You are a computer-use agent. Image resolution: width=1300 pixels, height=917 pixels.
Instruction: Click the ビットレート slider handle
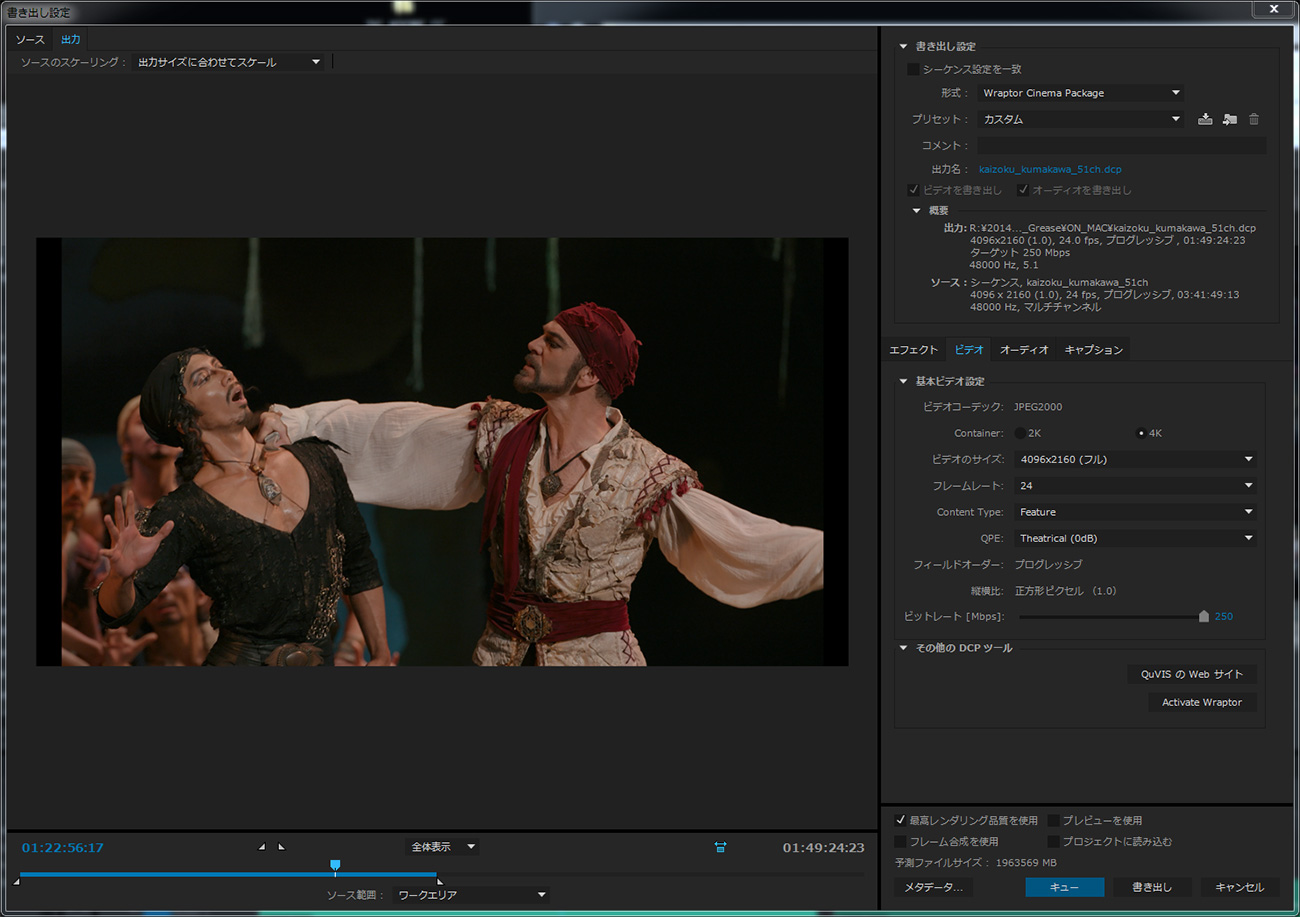1203,617
